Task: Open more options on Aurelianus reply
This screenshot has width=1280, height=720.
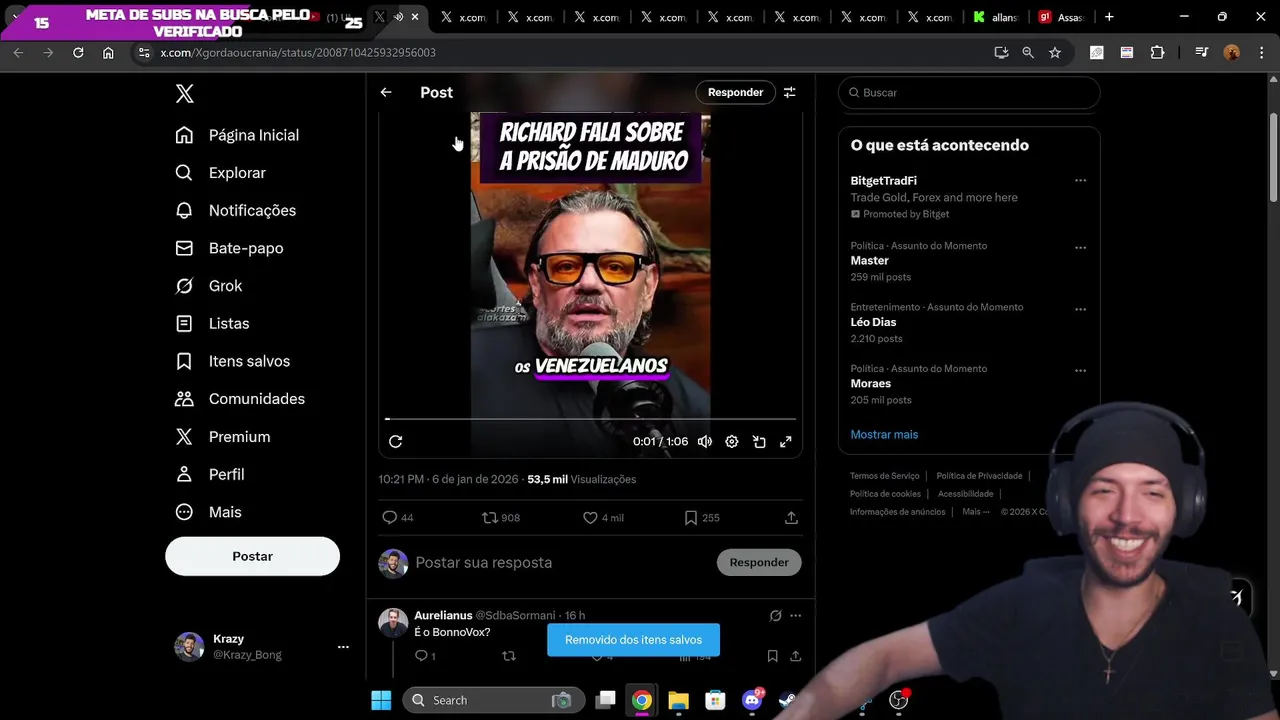Action: pyautogui.click(x=796, y=616)
